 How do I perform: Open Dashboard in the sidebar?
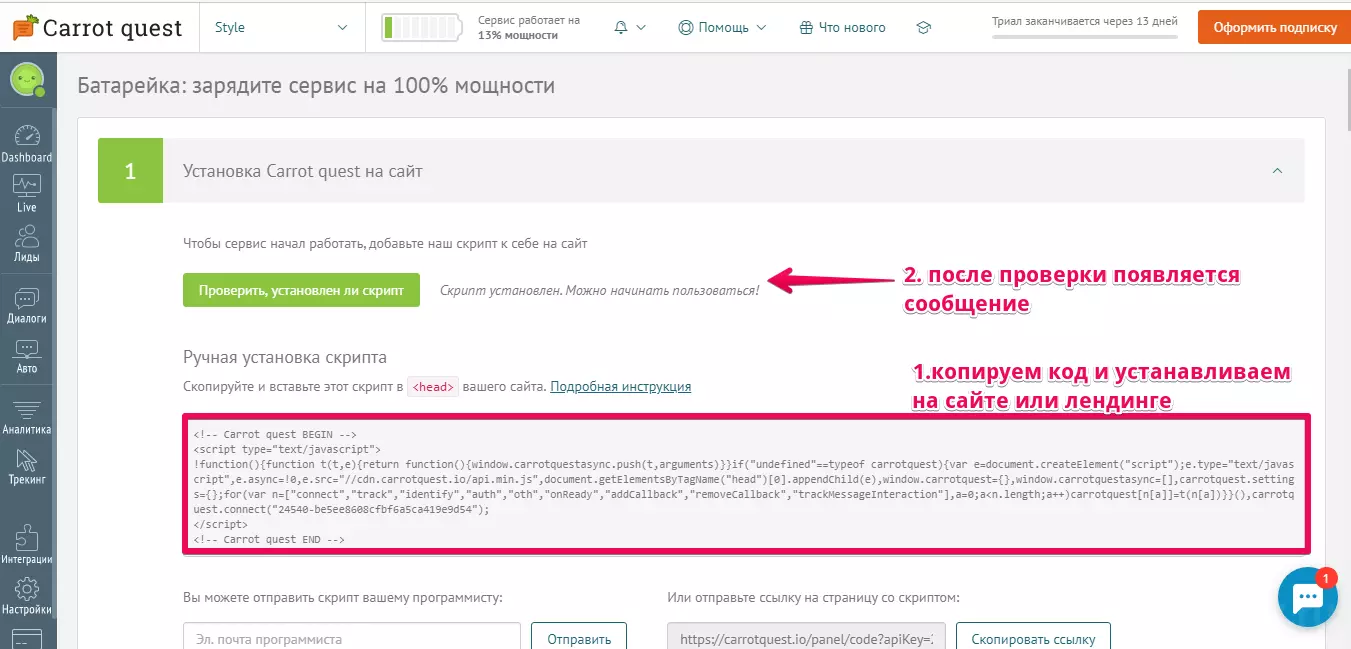pyautogui.click(x=27, y=144)
